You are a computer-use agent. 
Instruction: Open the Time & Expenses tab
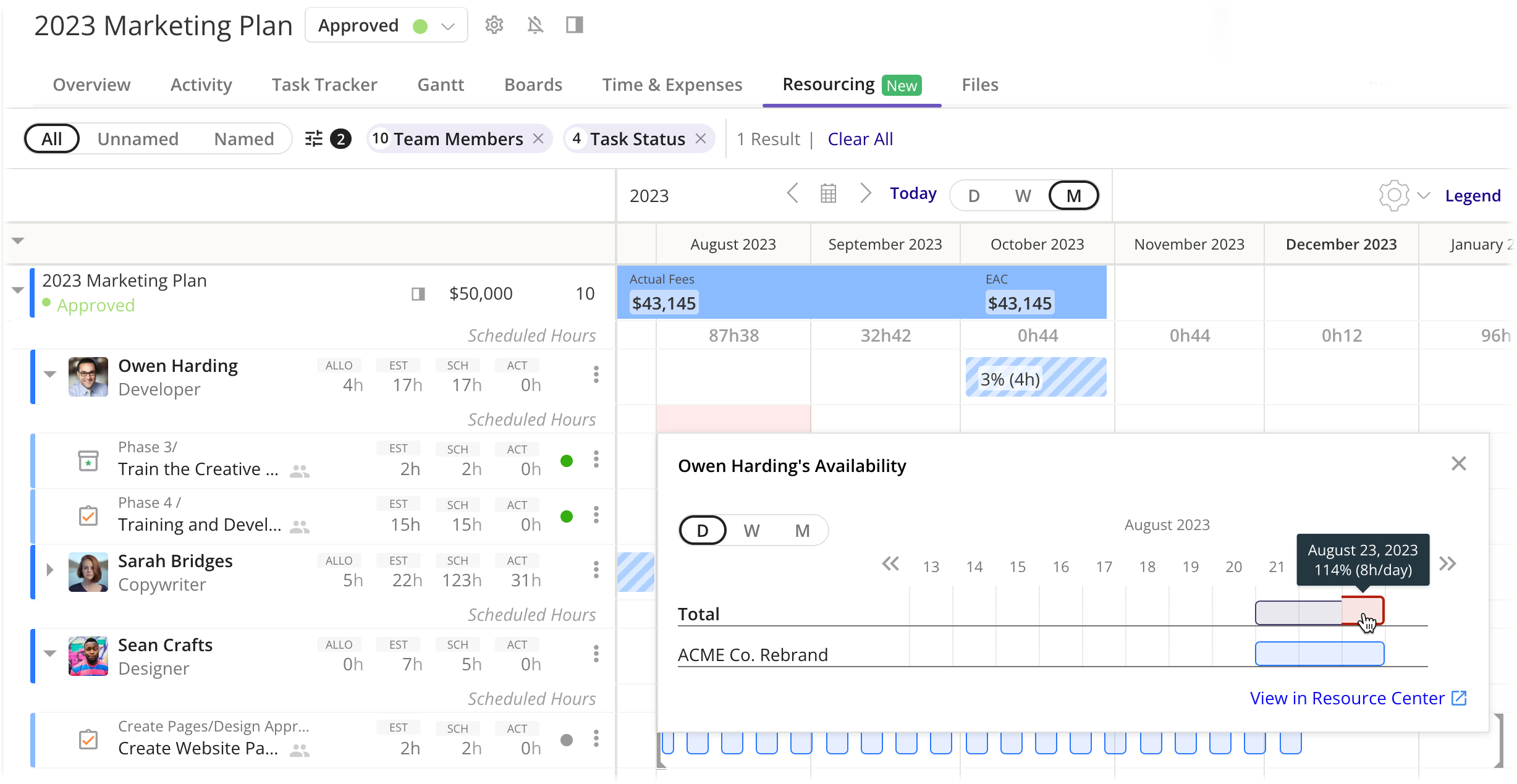[x=672, y=85]
